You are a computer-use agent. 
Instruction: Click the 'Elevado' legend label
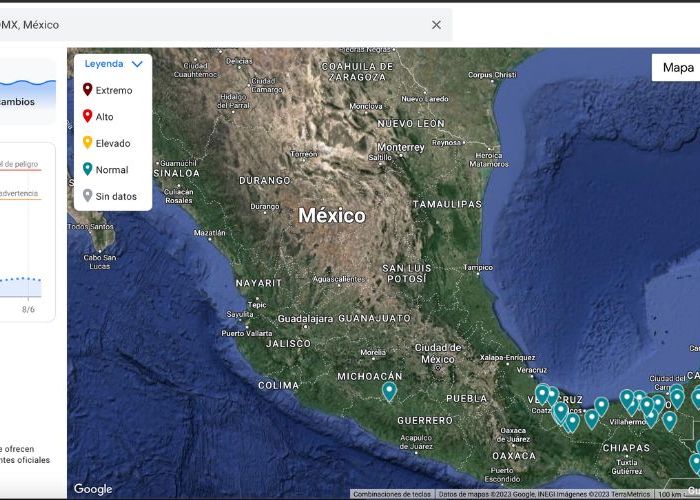pyautogui.click(x=113, y=143)
